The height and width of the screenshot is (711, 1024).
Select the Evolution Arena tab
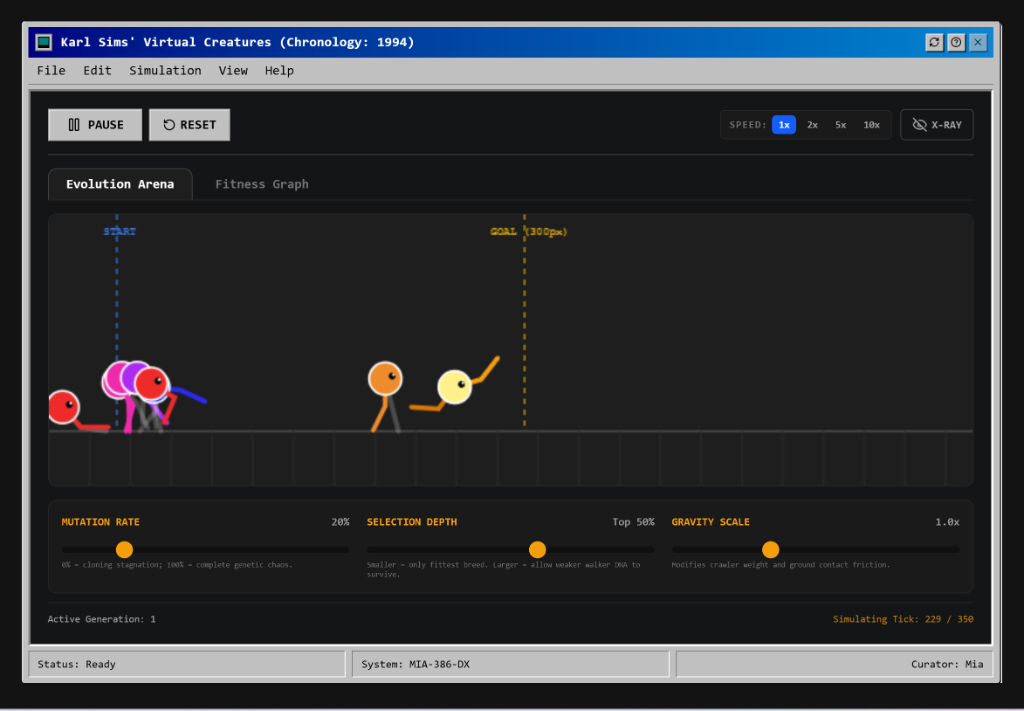[x=120, y=184]
